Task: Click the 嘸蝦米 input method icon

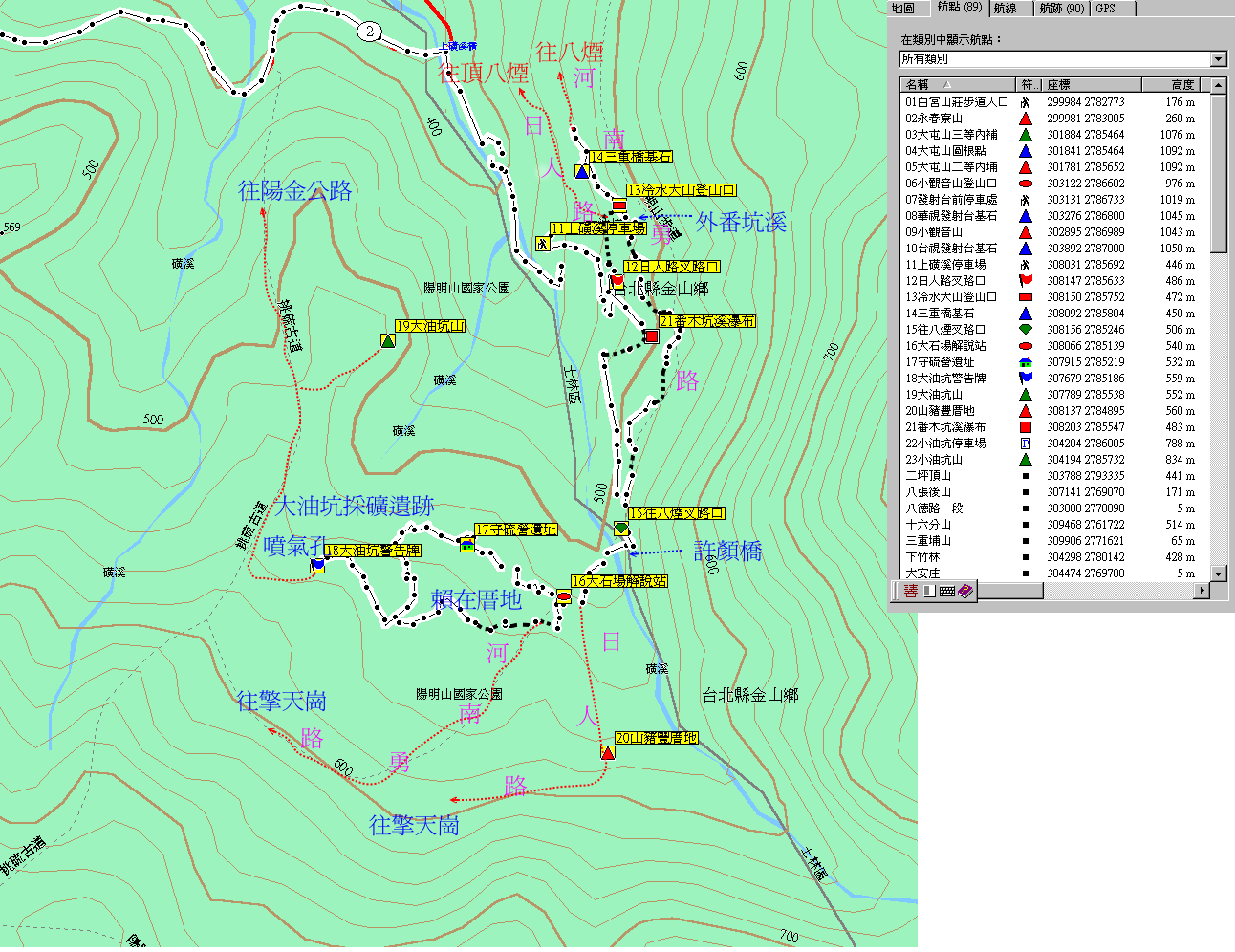Action: (911, 592)
